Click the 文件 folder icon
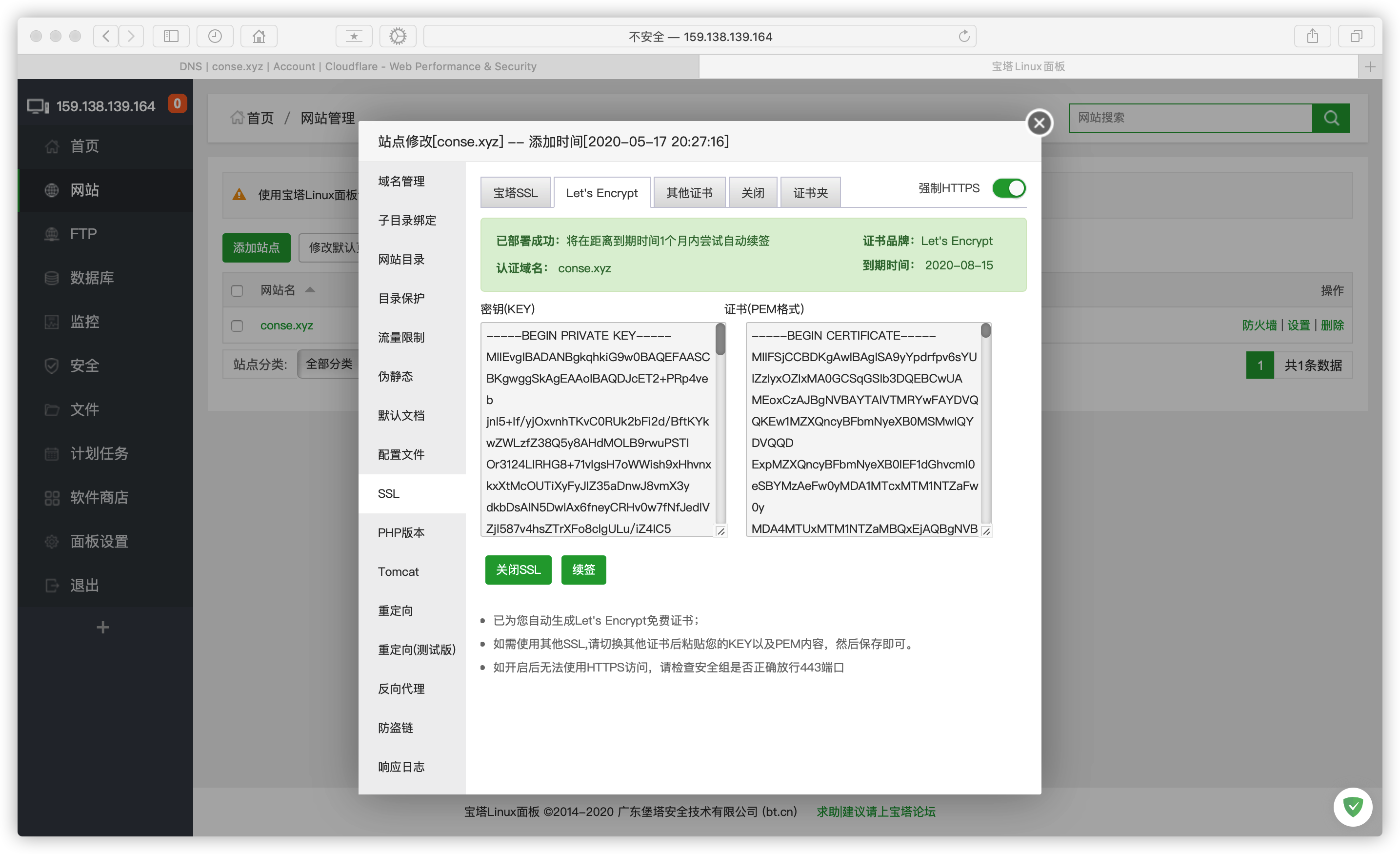This screenshot has height=854, width=1400. coord(52,409)
